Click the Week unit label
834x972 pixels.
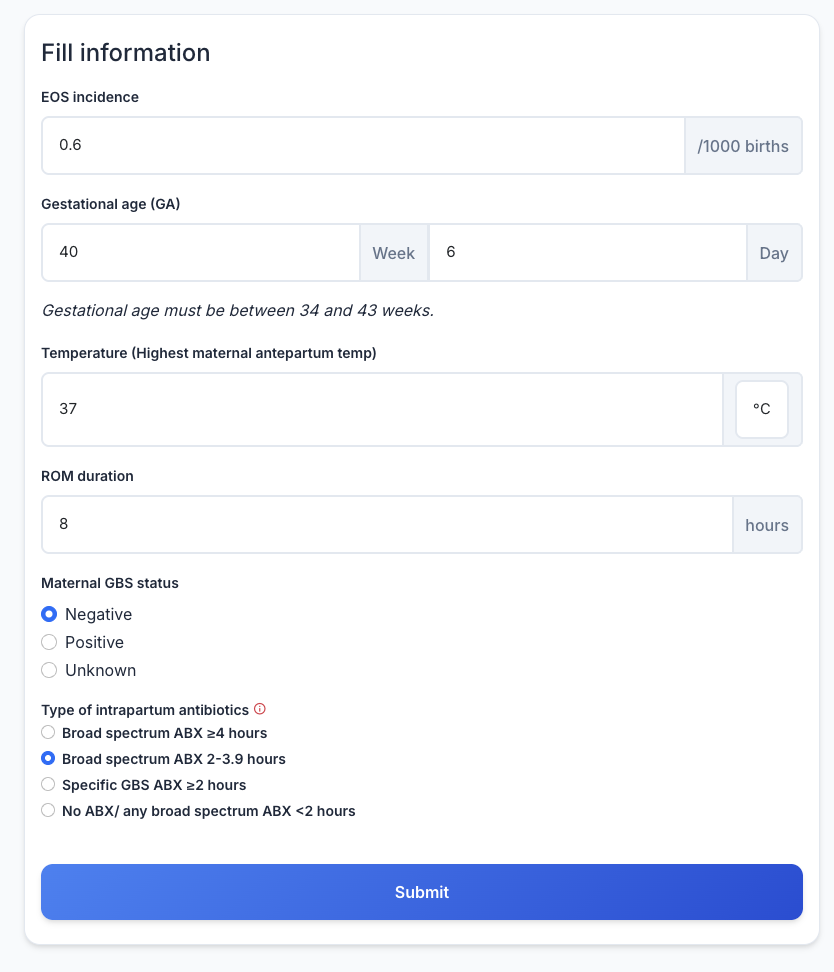394,252
